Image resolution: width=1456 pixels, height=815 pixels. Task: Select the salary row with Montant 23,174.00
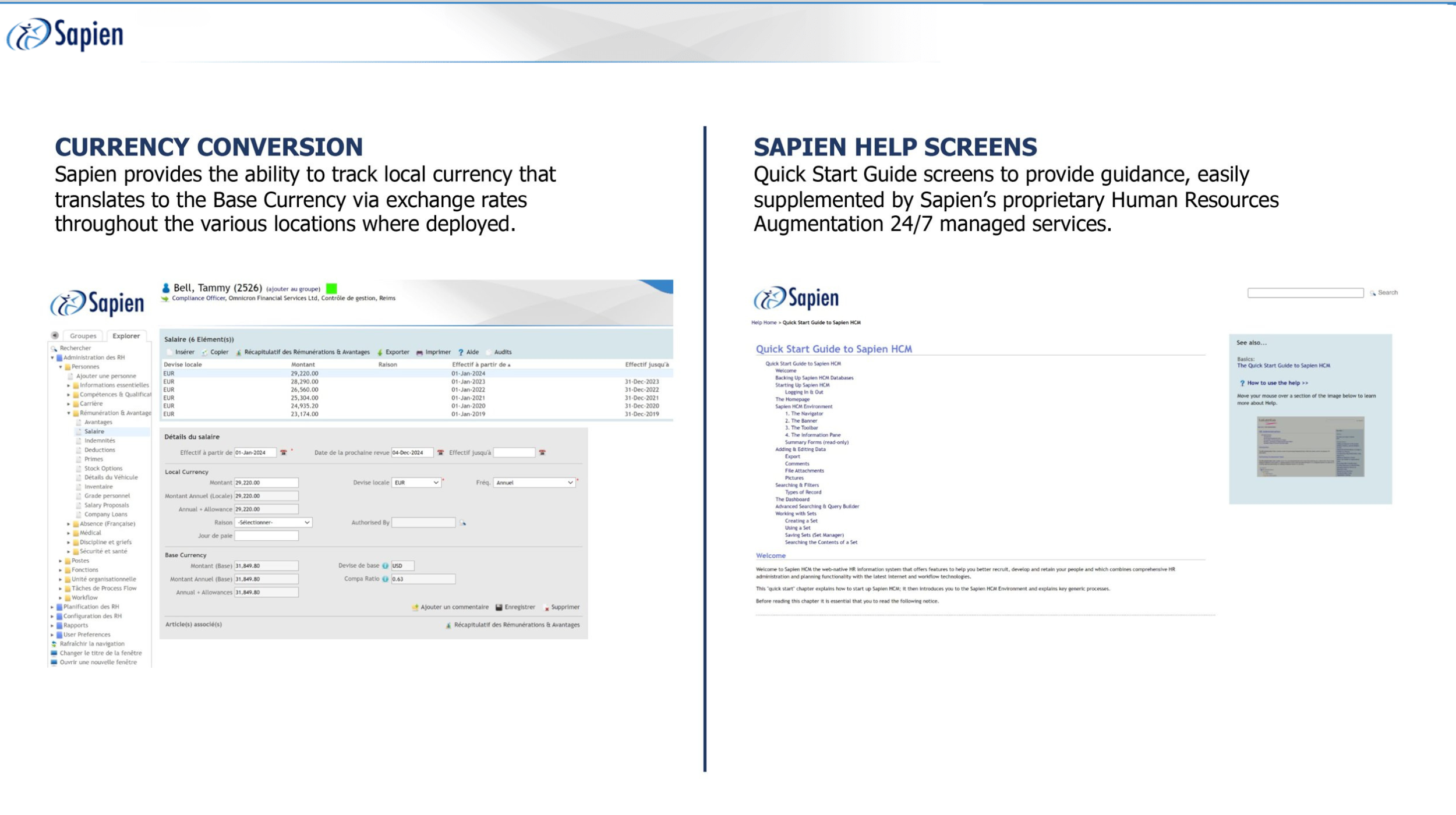[416, 414]
